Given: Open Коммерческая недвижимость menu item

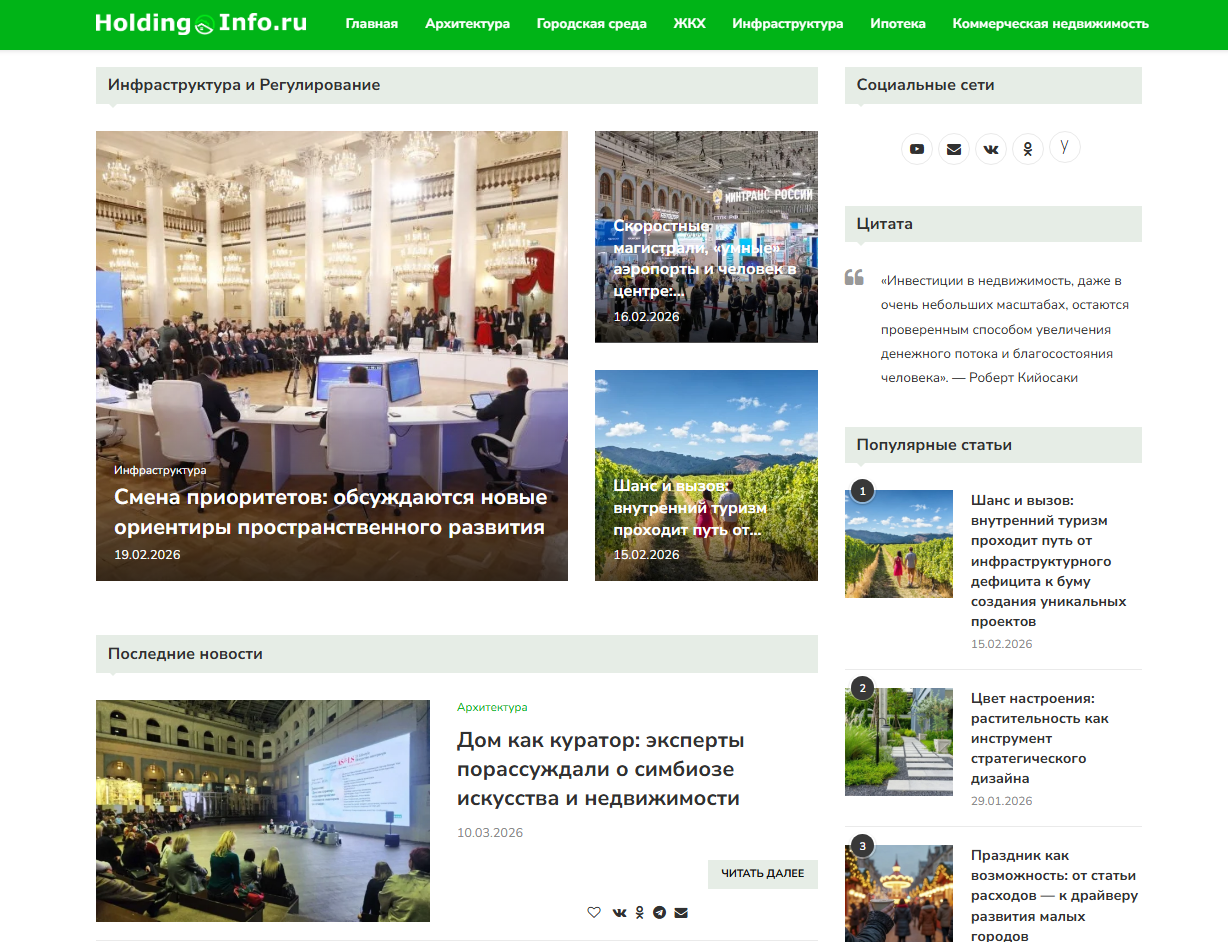Looking at the screenshot, I should (1050, 24).
